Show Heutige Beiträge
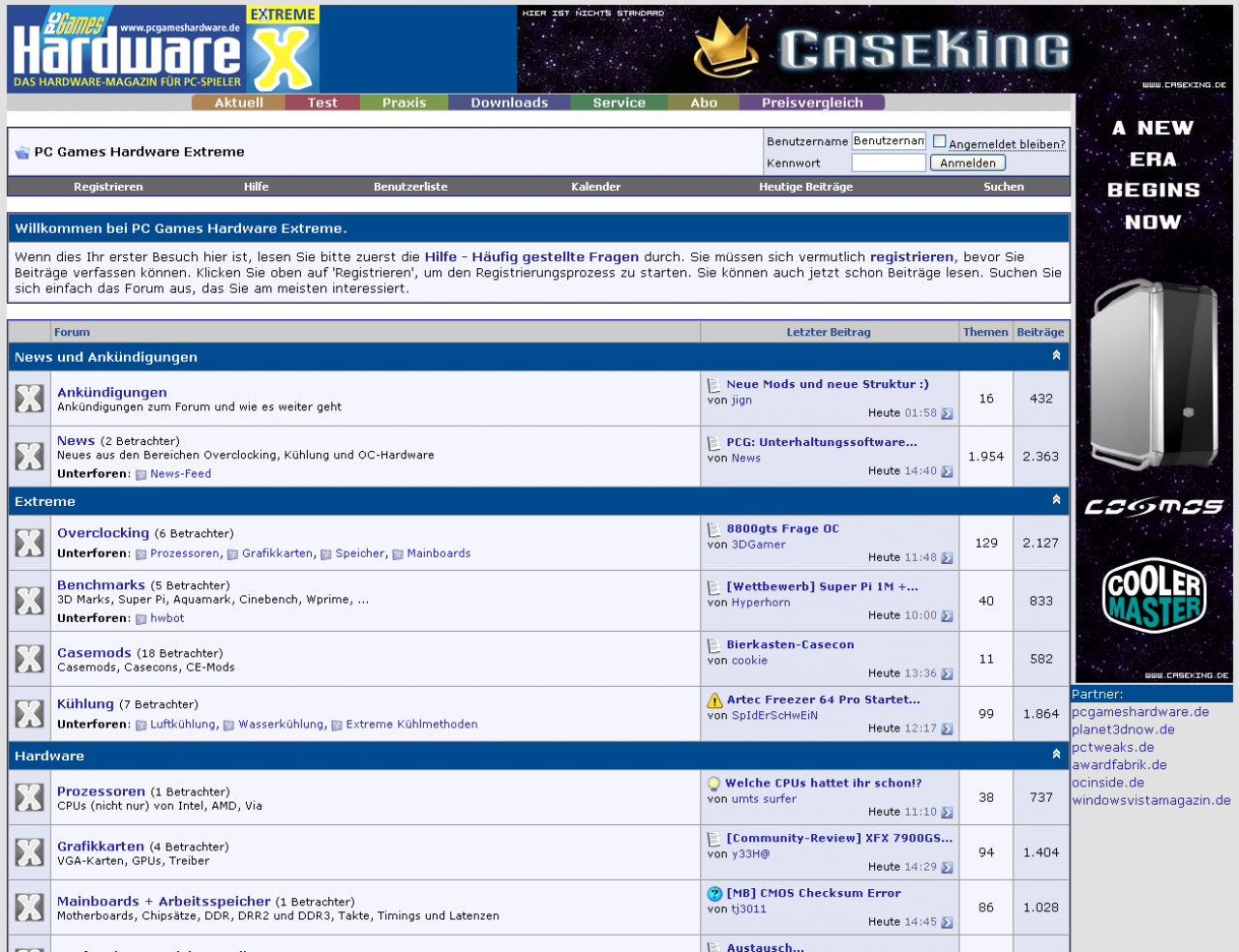Viewport: 1239px width, 952px height. [x=805, y=187]
